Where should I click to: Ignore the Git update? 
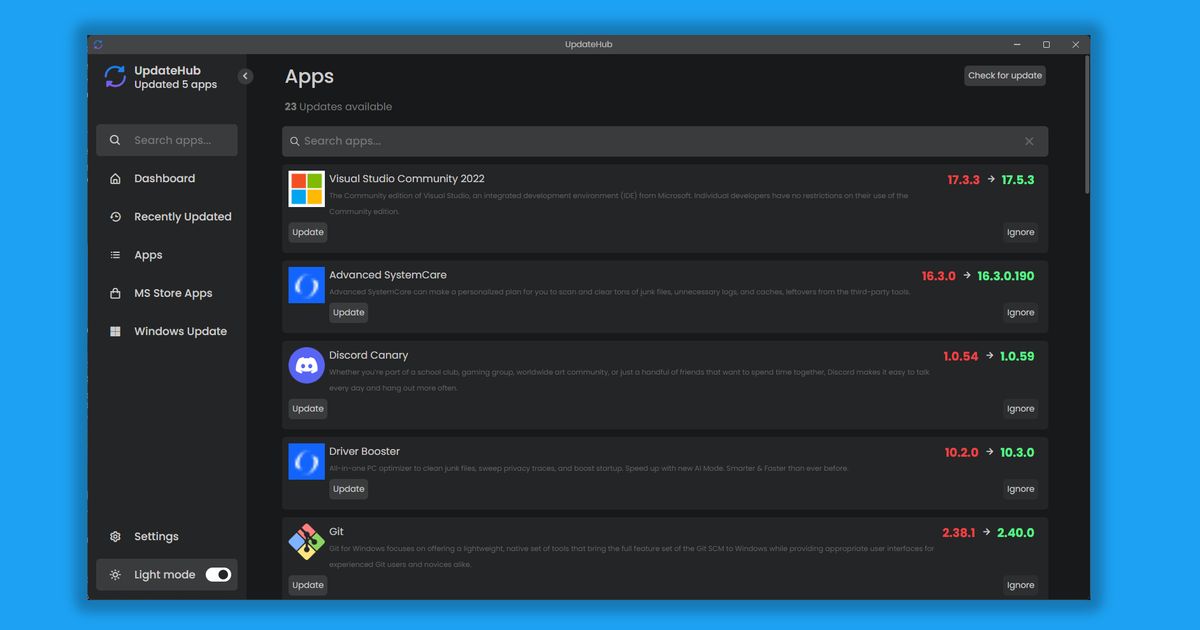click(1021, 585)
